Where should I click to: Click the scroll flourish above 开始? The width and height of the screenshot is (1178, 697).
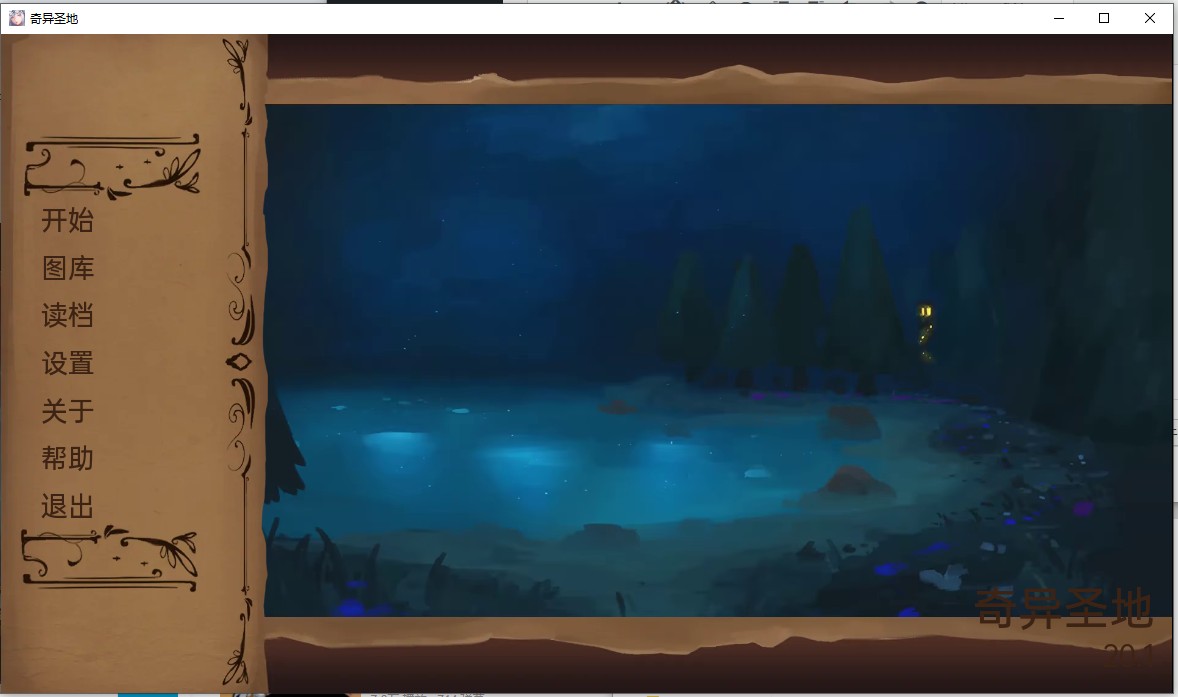coord(112,166)
